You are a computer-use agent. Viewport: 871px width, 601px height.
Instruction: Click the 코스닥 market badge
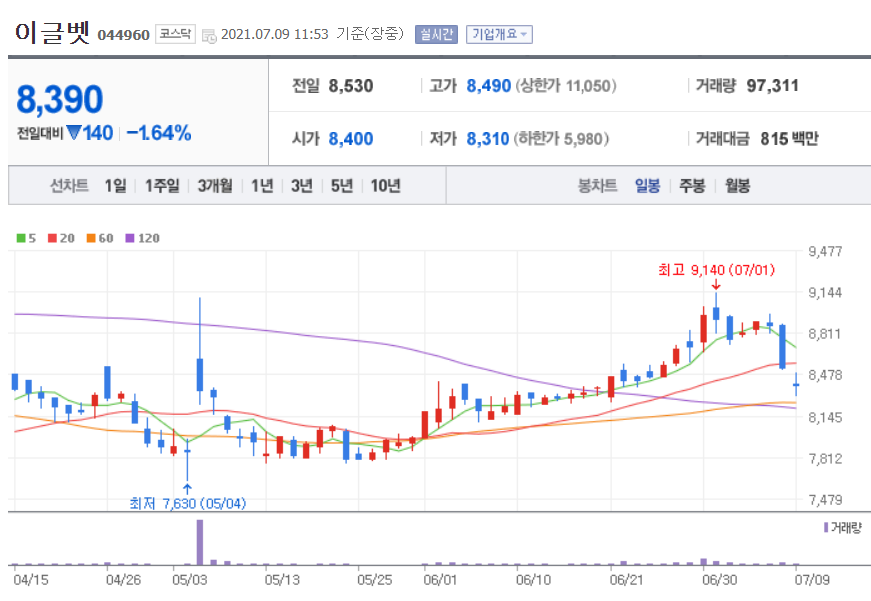[175, 34]
